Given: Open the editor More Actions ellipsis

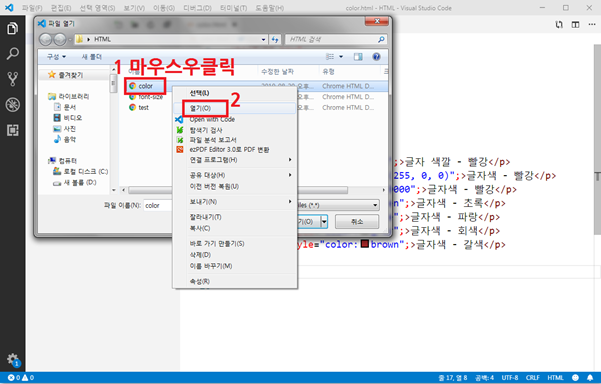Looking at the screenshot, I should (x=591, y=25).
